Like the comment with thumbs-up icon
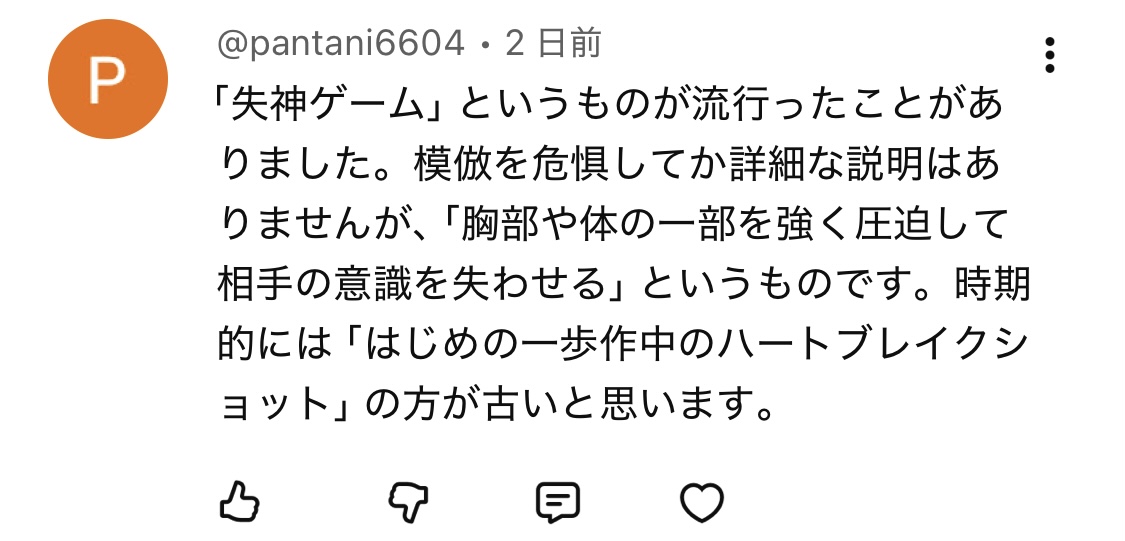This screenshot has width=1125, height=541. pyautogui.click(x=239, y=501)
